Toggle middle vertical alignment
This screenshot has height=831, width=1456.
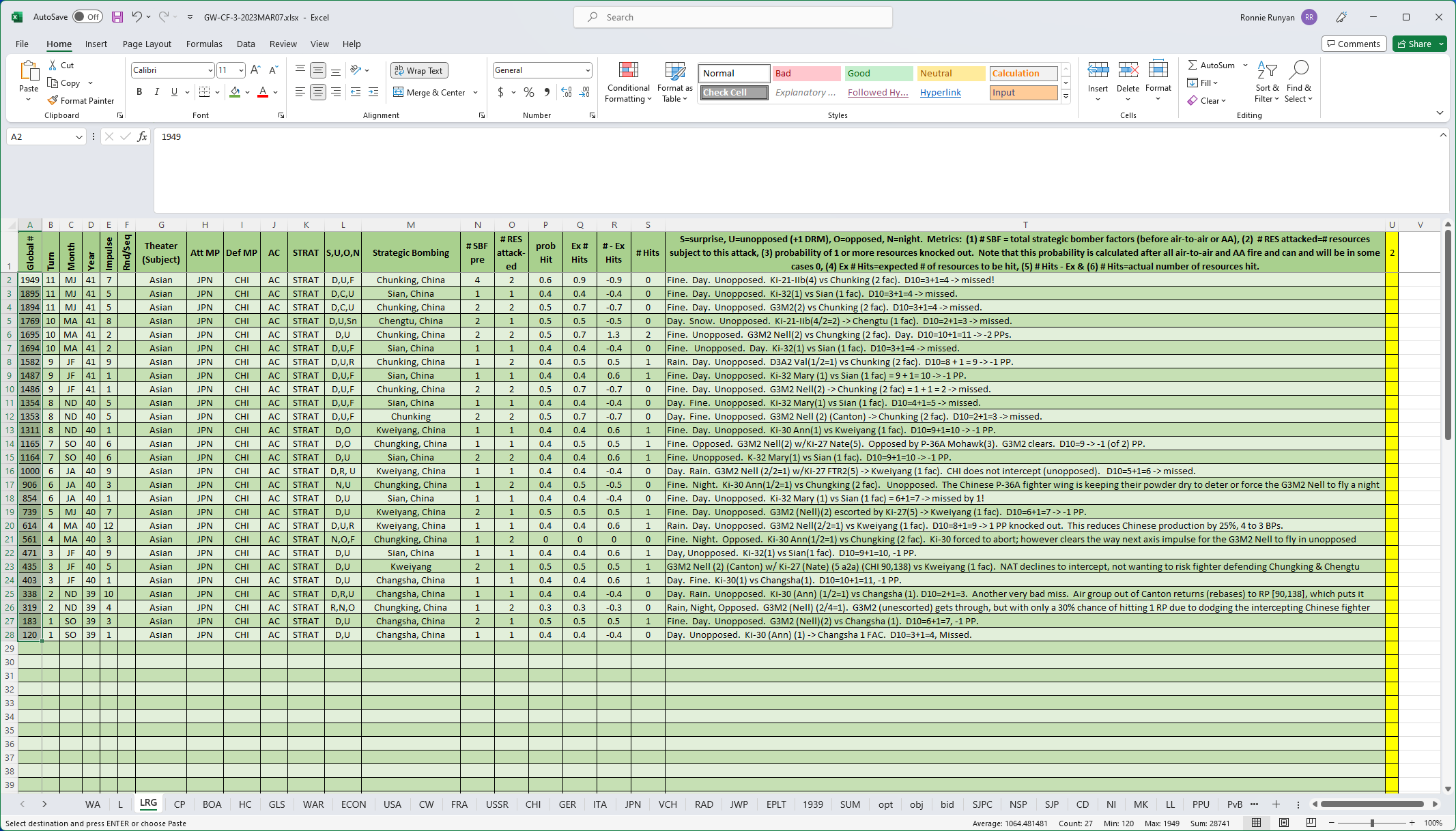pyautogui.click(x=318, y=70)
